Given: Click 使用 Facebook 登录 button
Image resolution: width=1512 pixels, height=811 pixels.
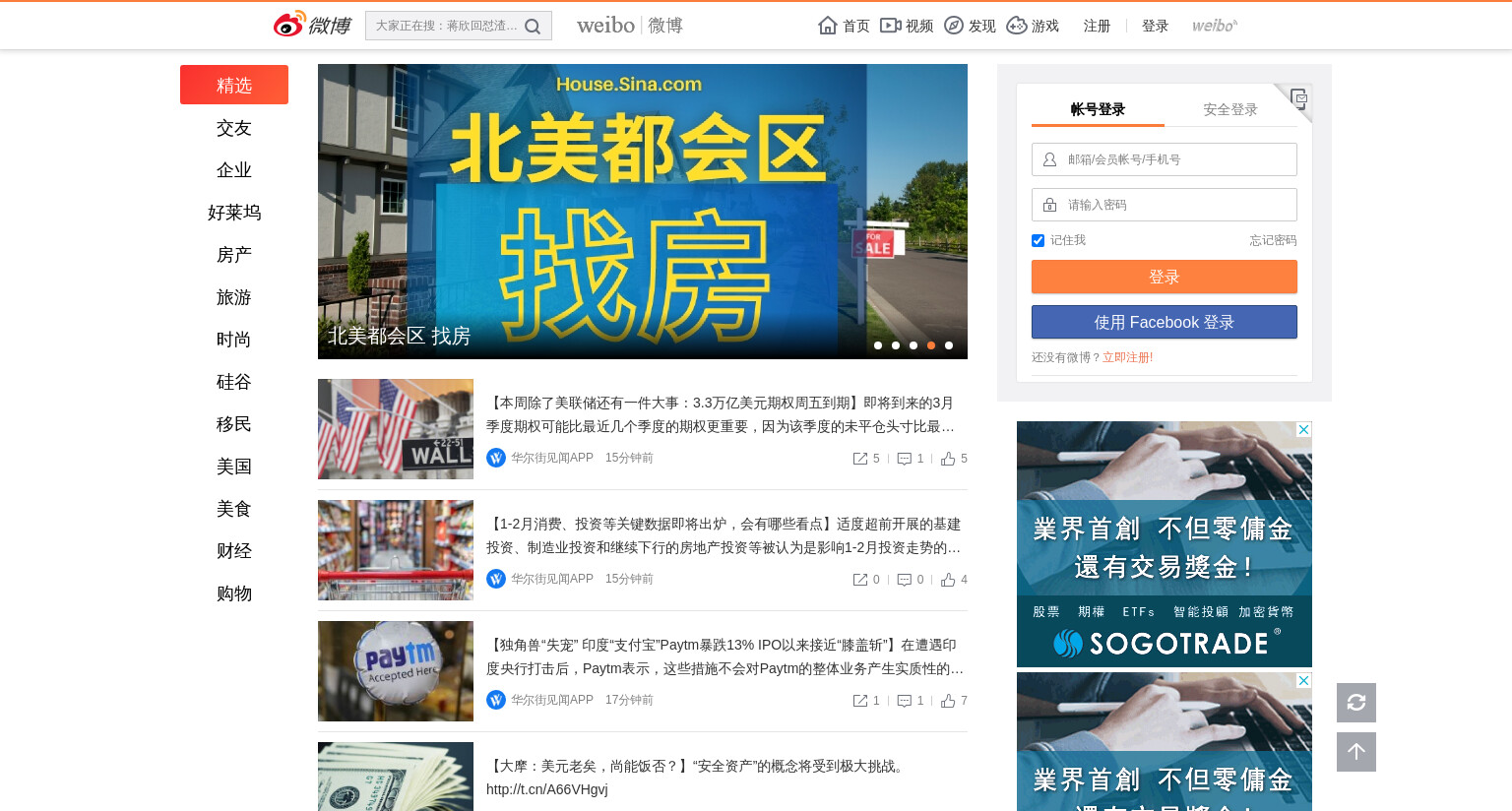Looking at the screenshot, I should point(1165,322).
